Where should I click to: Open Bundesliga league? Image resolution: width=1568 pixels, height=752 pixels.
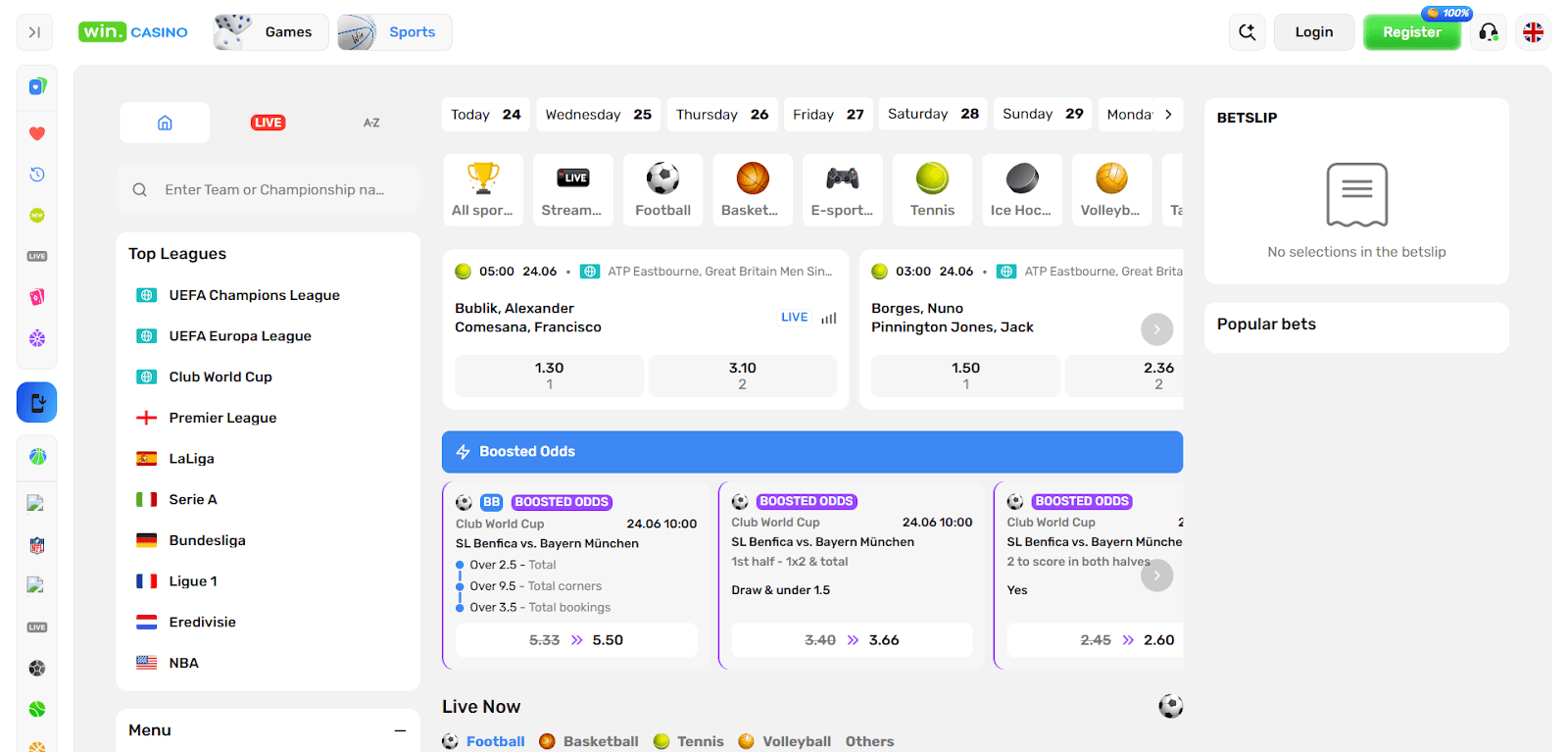point(207,540)
